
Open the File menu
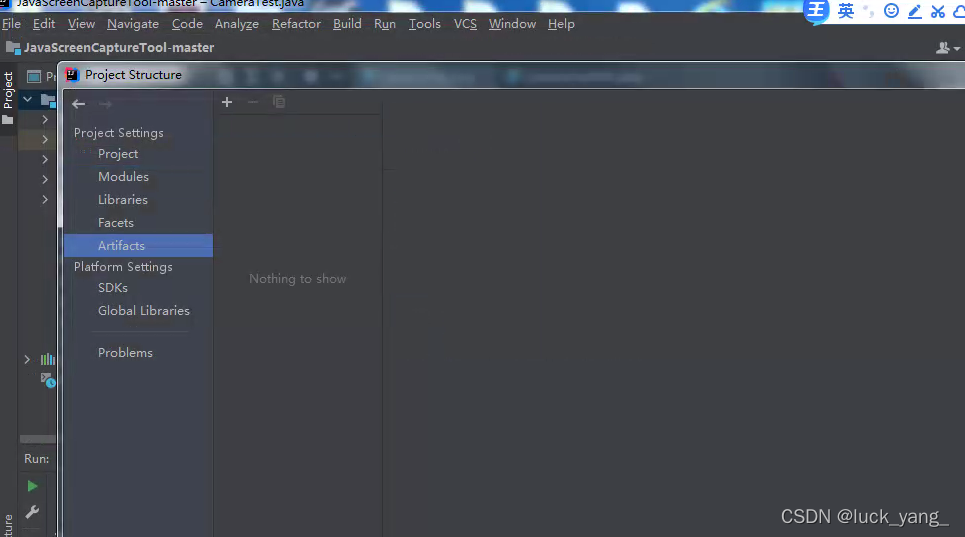[11, 24]
